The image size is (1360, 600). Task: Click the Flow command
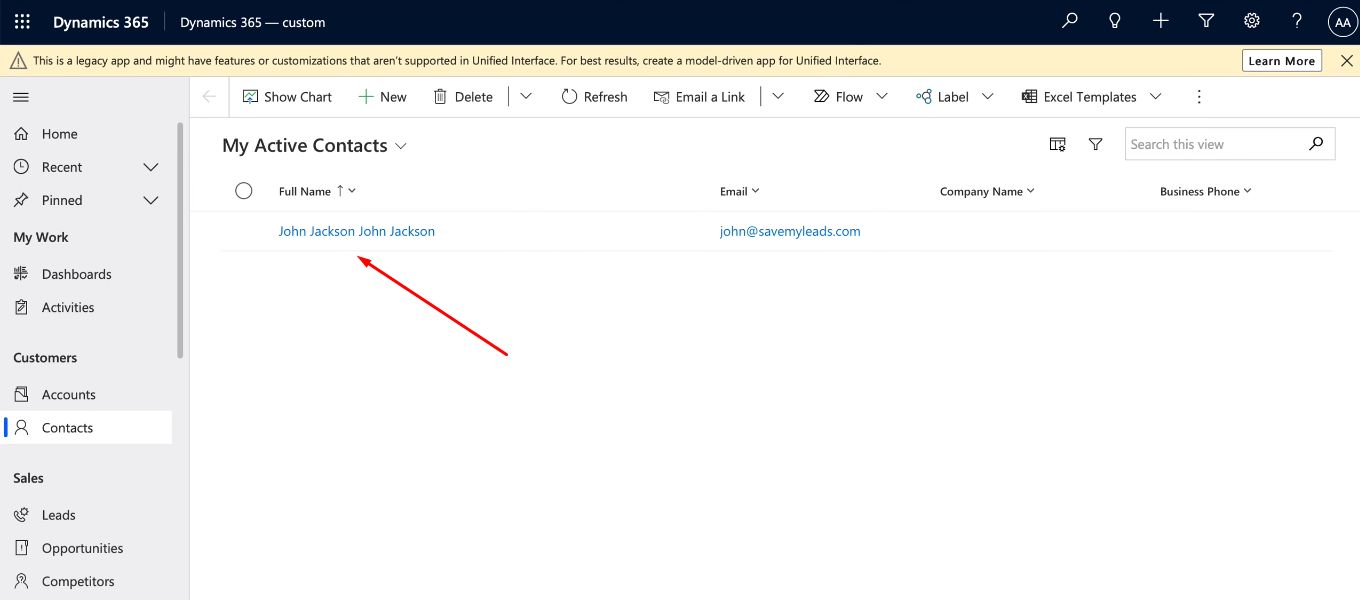839,97
